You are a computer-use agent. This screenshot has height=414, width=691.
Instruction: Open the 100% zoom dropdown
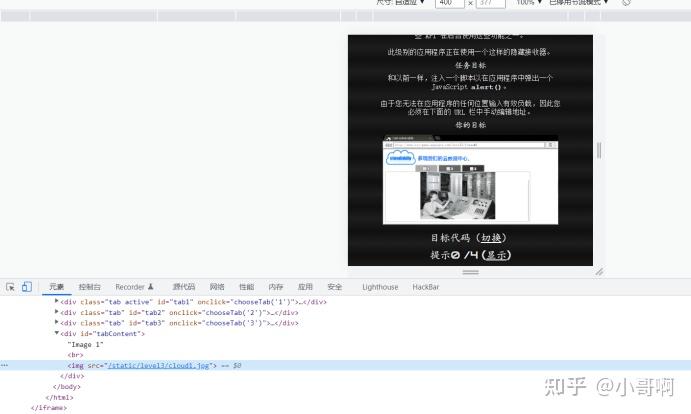click(529, 3)
